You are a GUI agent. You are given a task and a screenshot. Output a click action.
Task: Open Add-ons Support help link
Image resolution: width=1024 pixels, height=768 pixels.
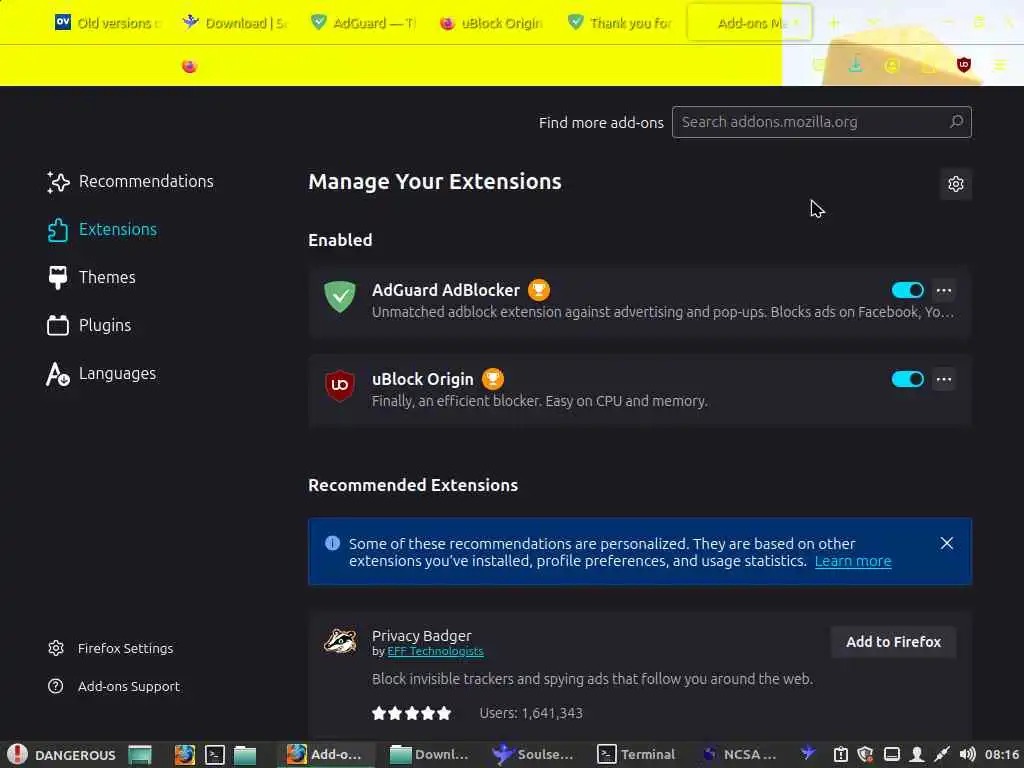114,686
